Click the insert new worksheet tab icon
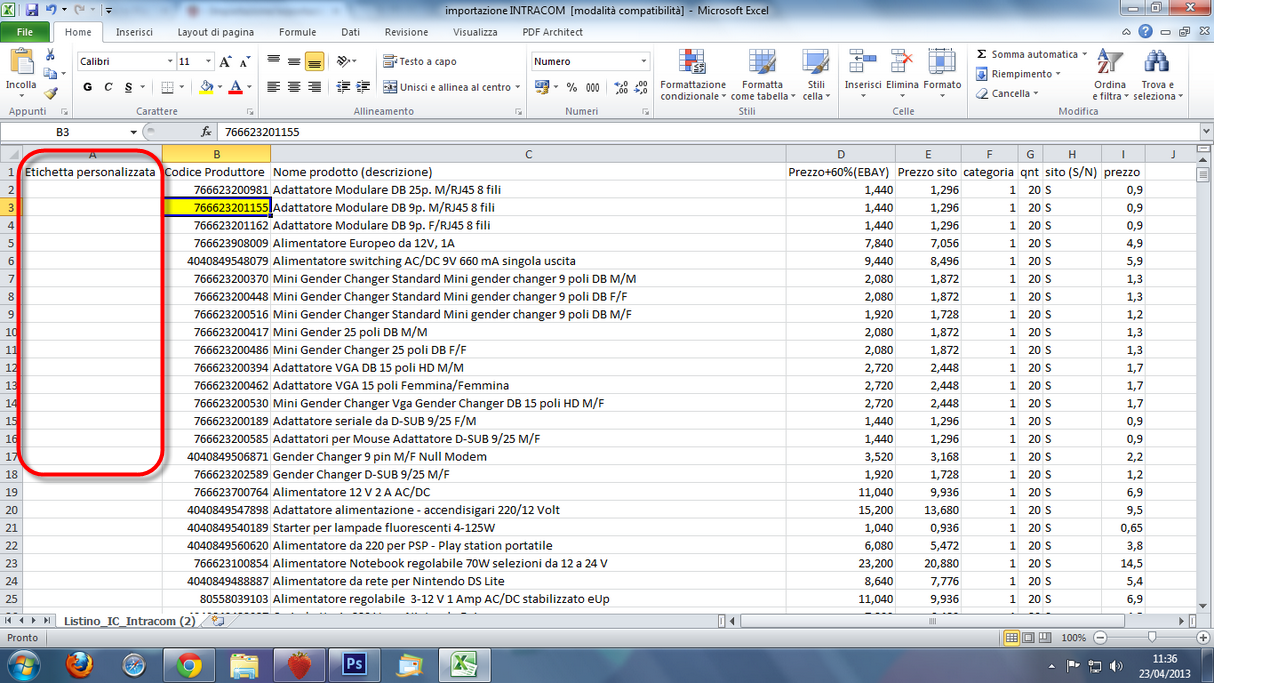 tap(217, 621)
